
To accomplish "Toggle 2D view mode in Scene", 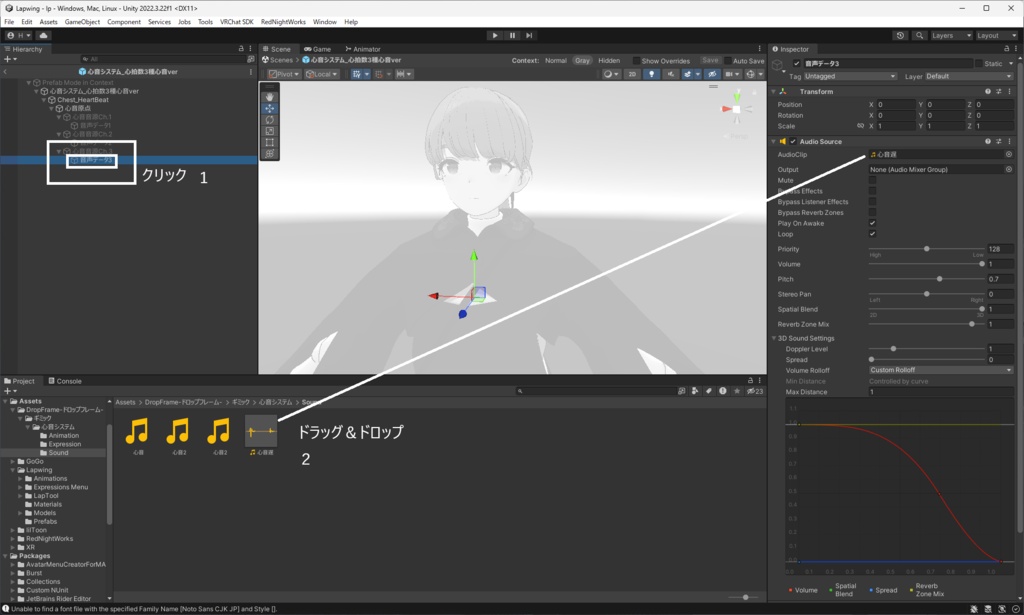I will point(632,74).
